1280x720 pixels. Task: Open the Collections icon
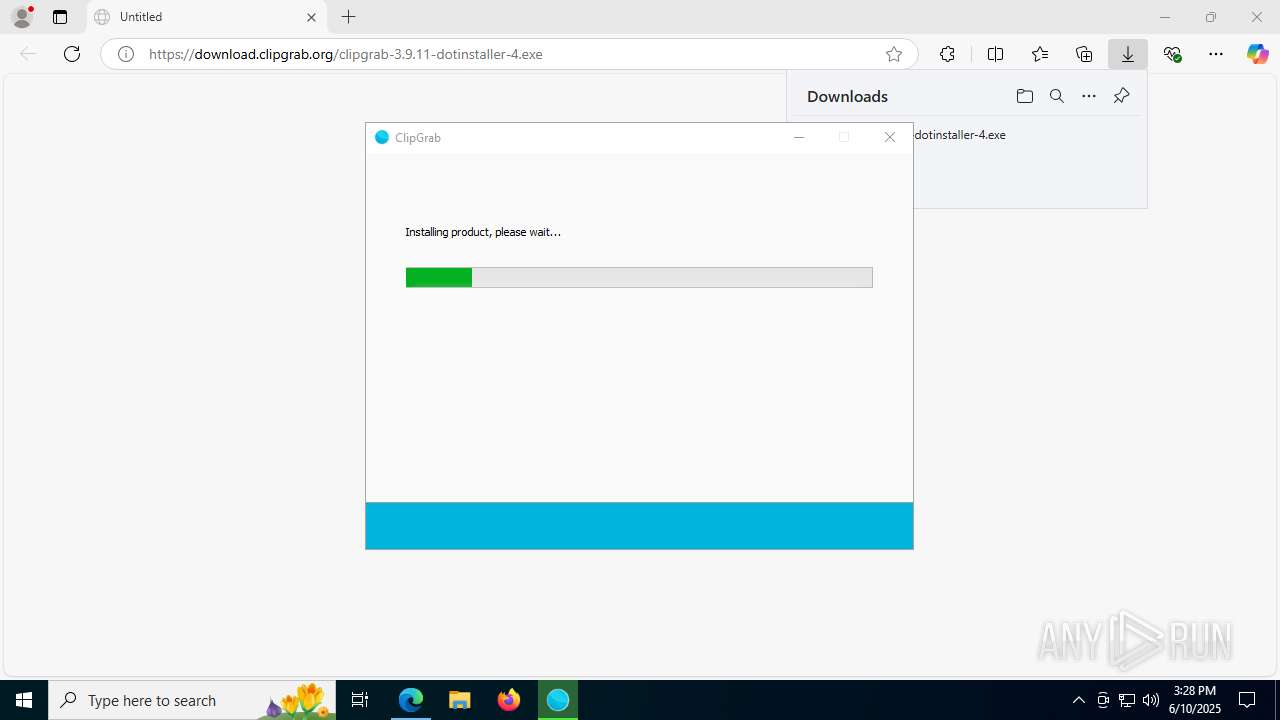1084,54
